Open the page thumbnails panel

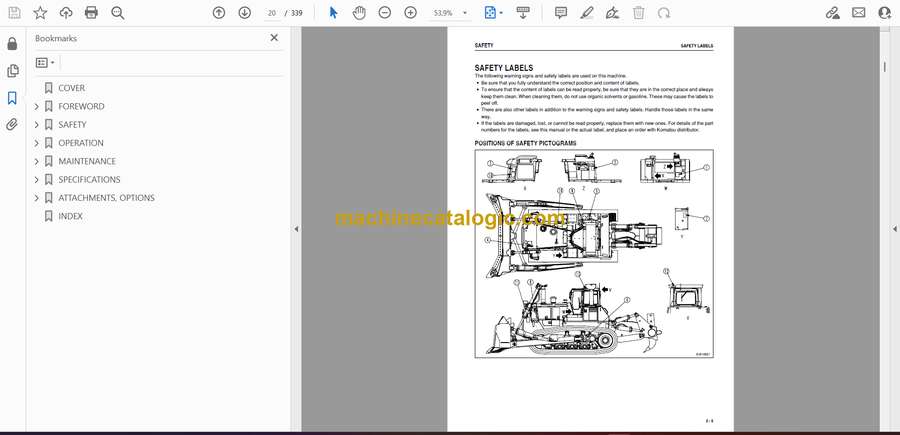(x=12, y=71)
